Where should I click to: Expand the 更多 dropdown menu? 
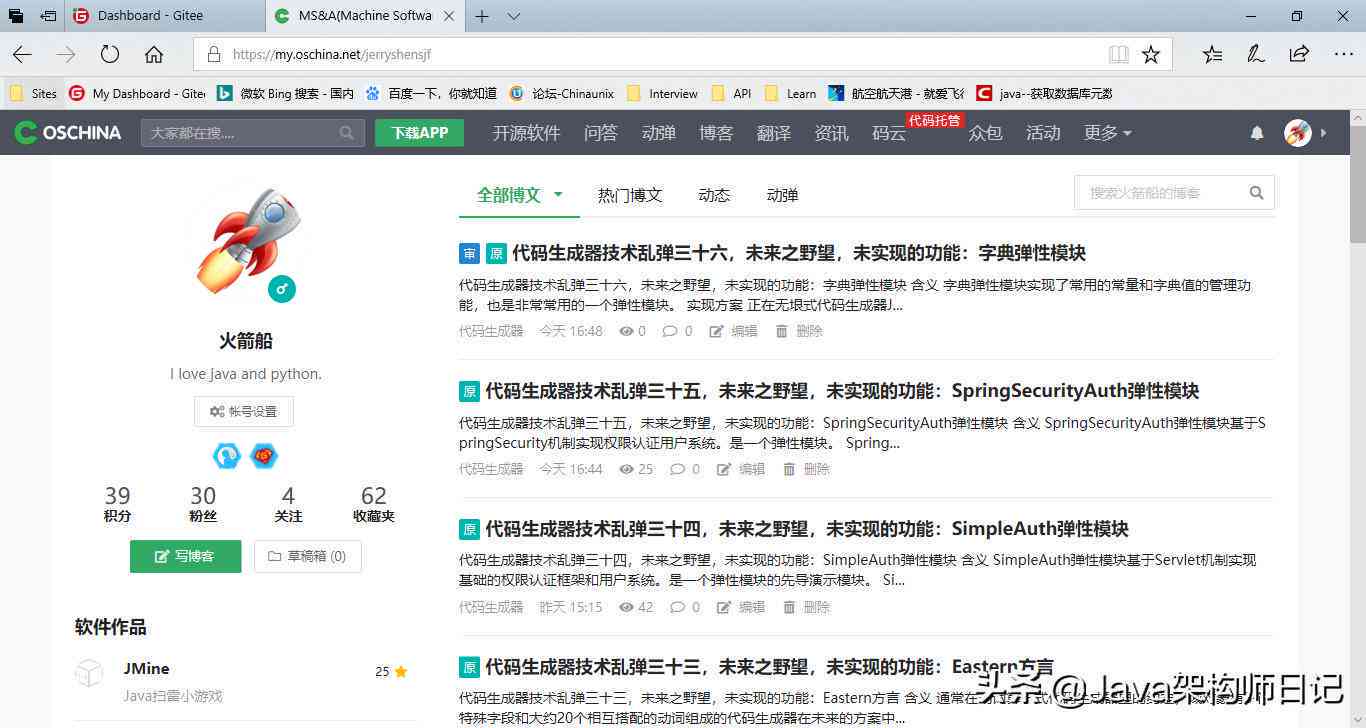[x=1108, y=133]
